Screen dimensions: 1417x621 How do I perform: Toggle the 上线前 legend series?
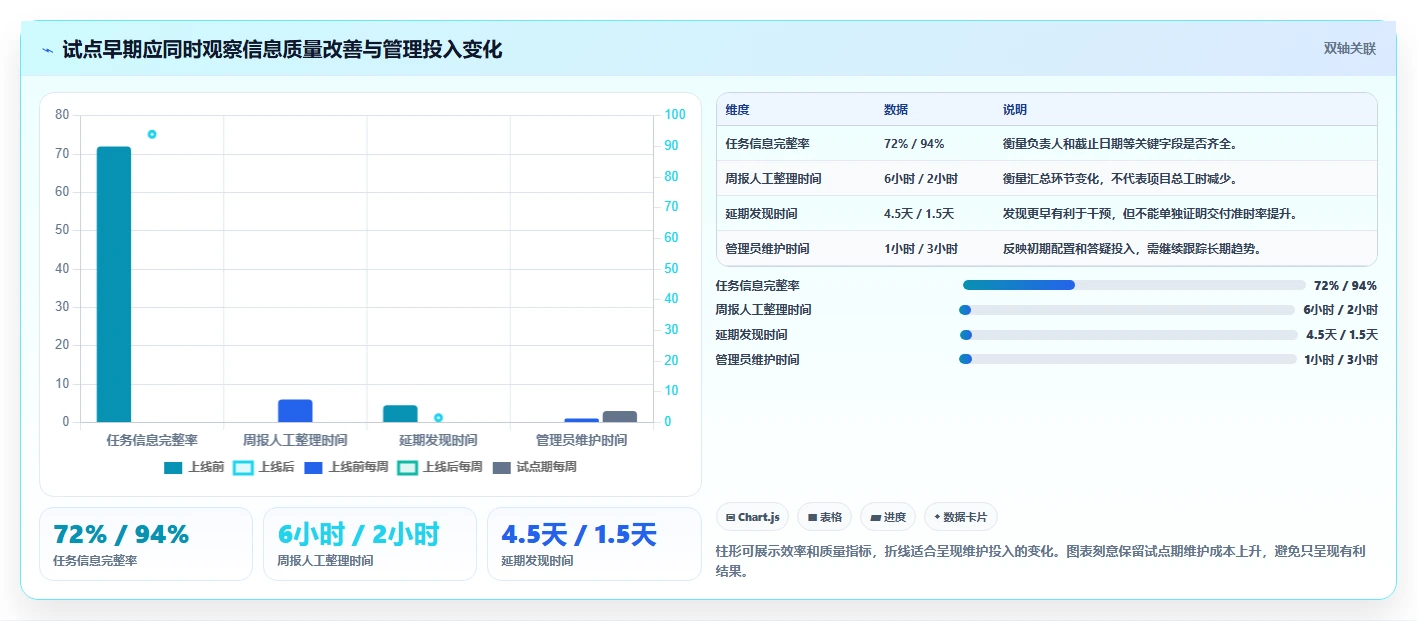pos(194,467)
